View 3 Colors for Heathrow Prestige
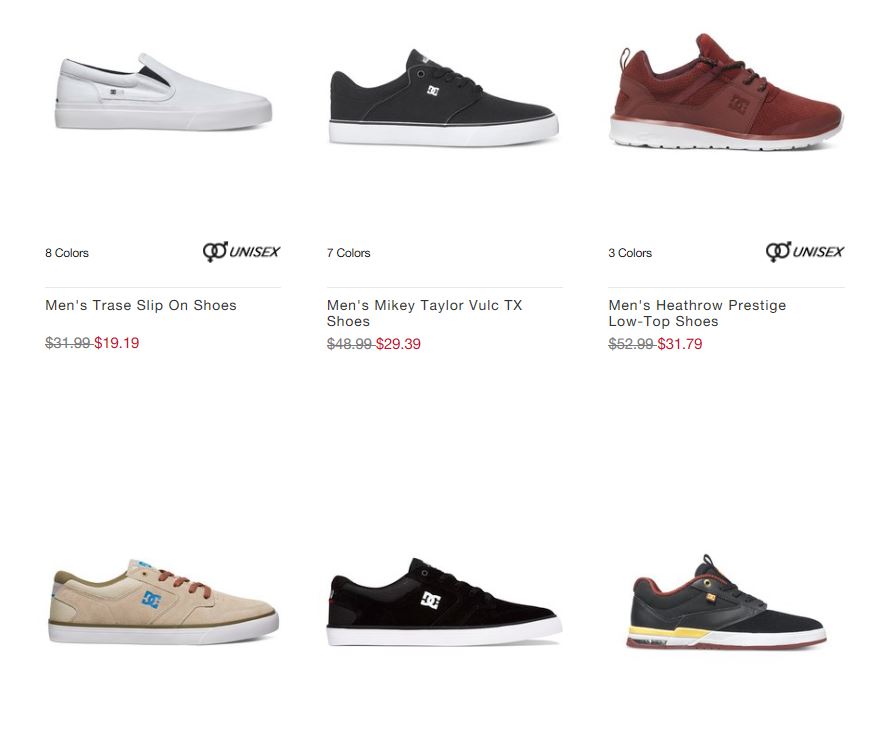Image resolution: width=874 pixels, height=731 pixels. click(x=630, y=253)
